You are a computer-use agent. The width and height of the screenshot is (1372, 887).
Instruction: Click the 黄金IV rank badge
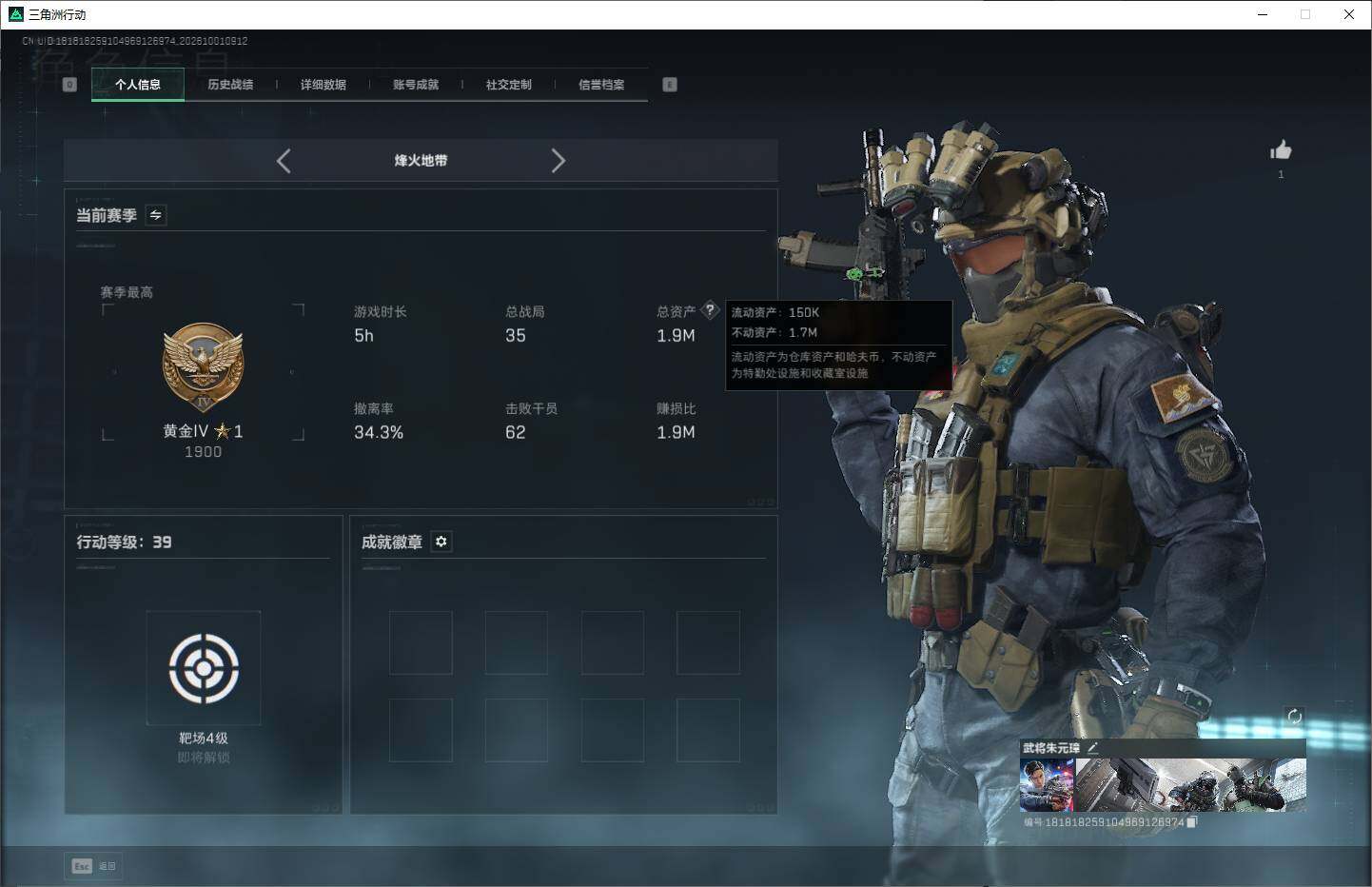click(203, 366)
